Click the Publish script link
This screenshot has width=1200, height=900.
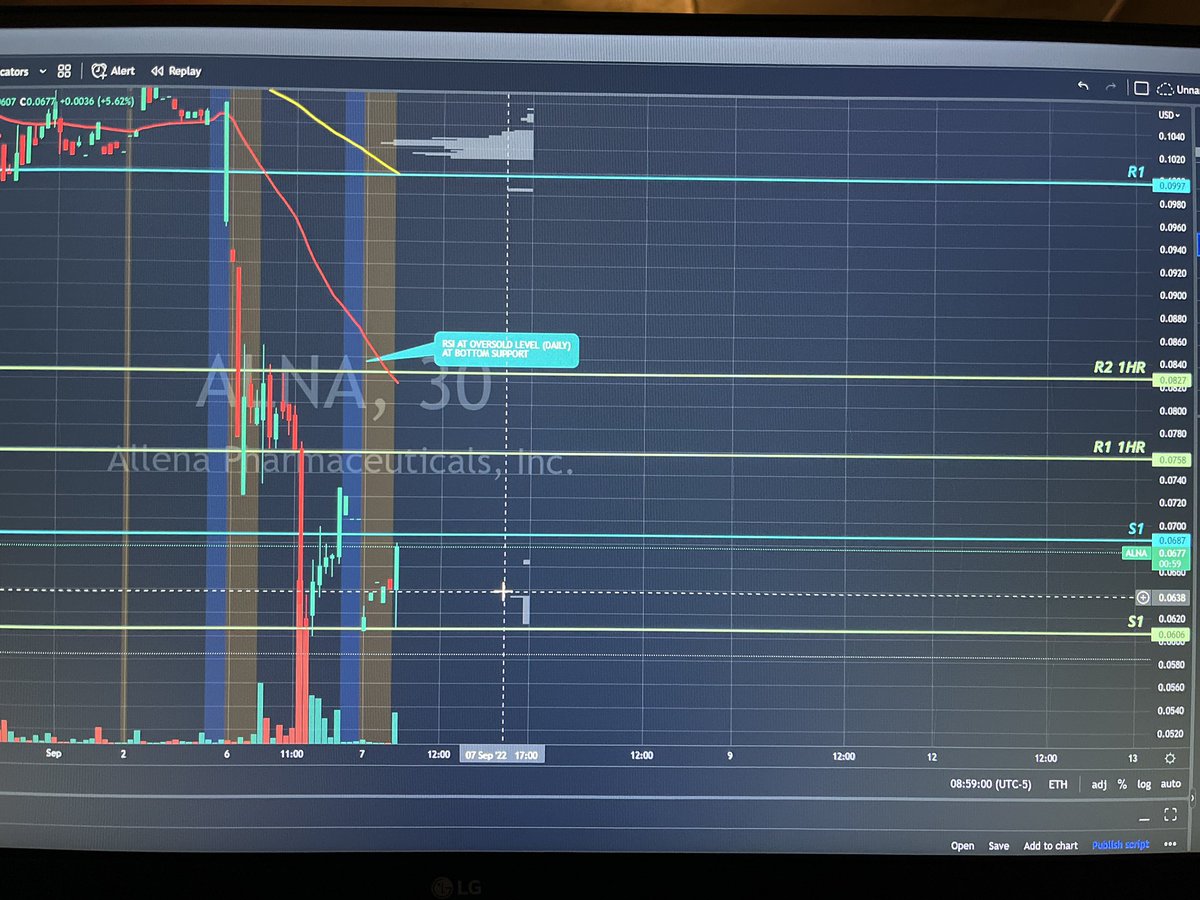[1120, 846]
